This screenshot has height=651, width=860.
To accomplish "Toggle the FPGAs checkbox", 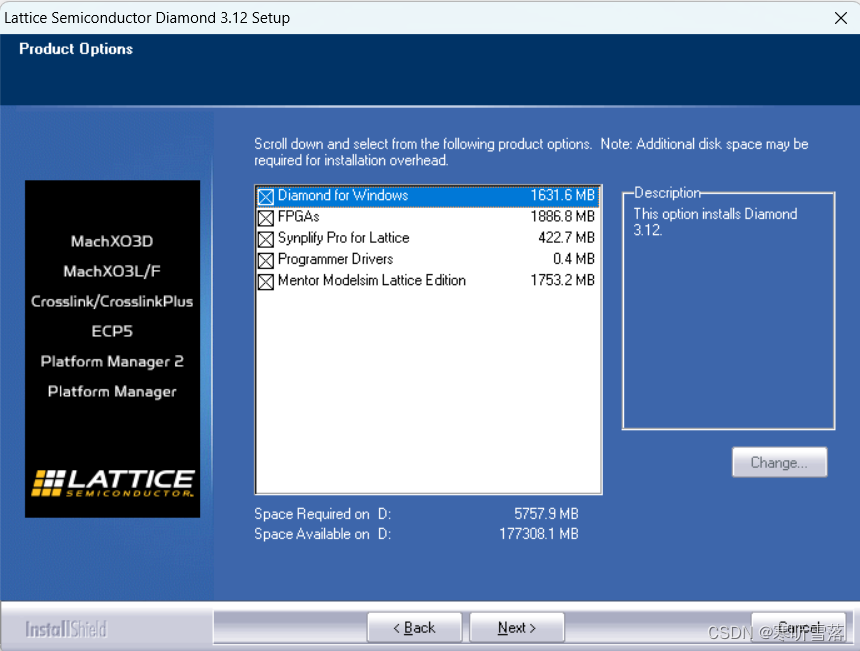I will [x=265, y=218].
